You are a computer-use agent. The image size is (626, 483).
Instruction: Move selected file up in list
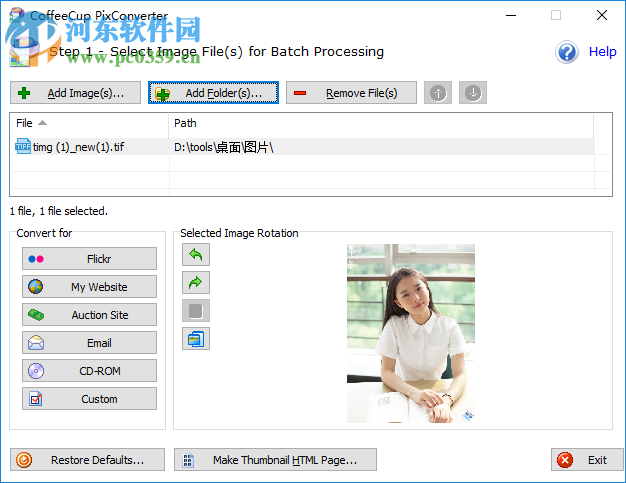tap(438, 93)
